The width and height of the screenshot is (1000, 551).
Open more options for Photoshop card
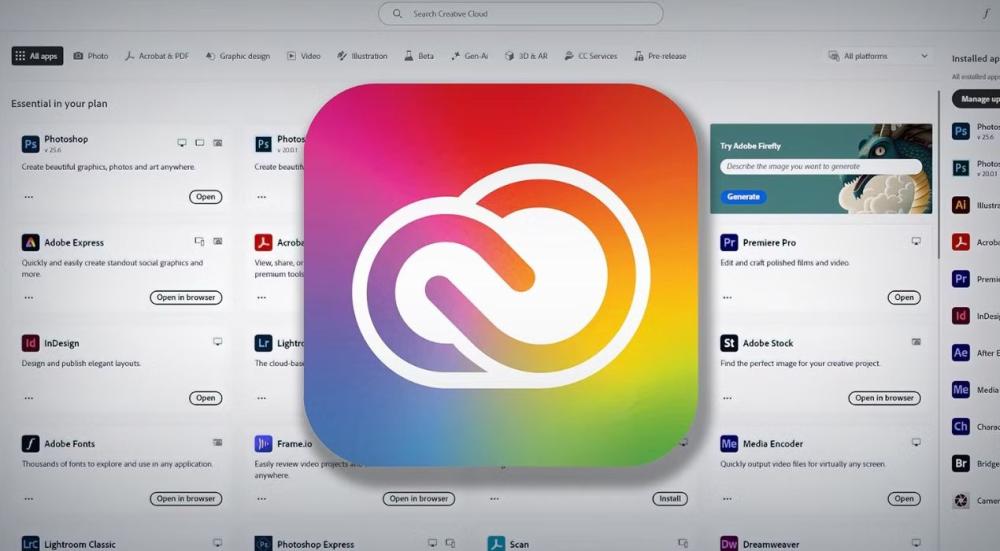29,197
